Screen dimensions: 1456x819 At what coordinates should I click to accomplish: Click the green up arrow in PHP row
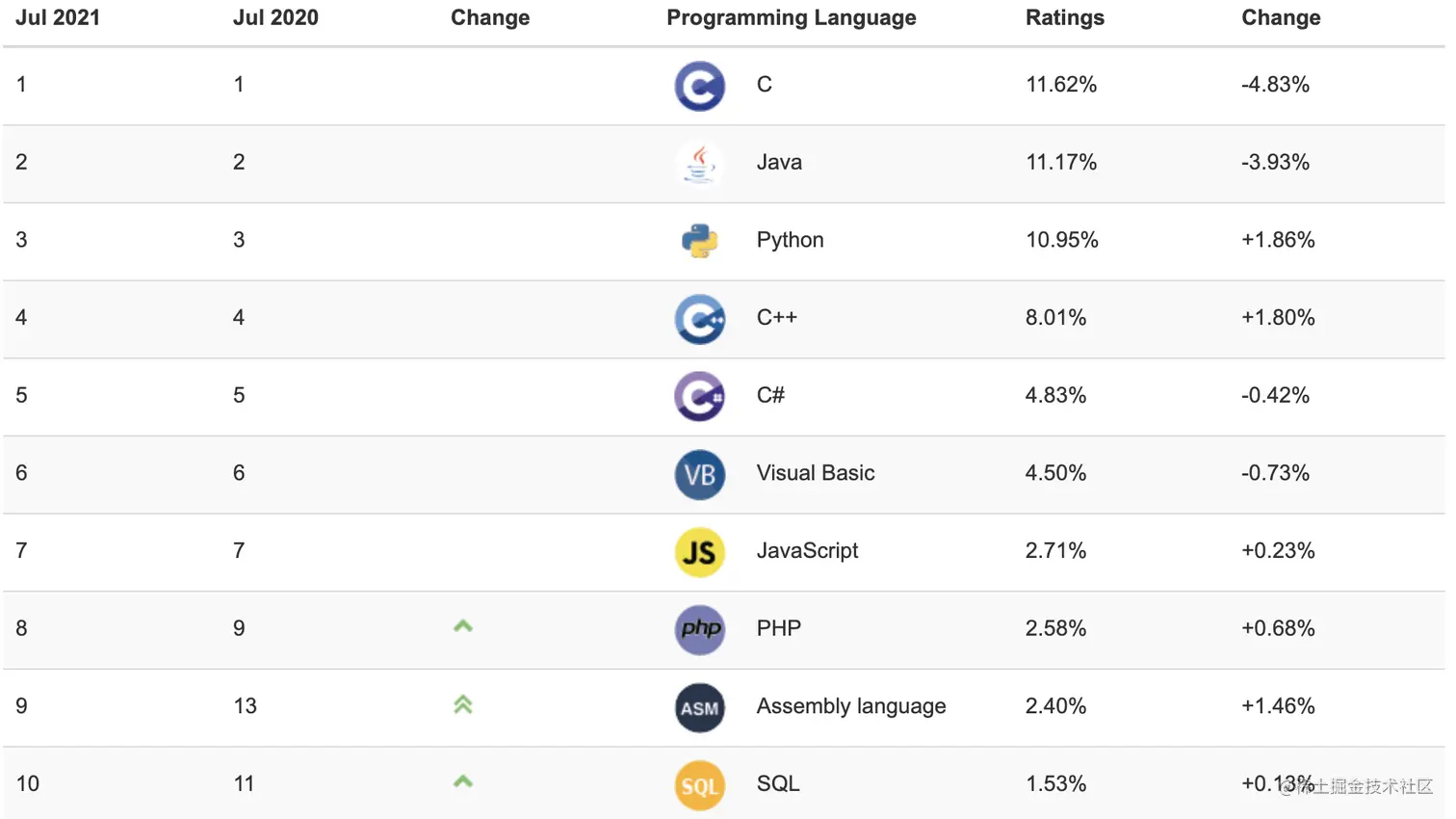pyautogui.click(x=463, y=626)
